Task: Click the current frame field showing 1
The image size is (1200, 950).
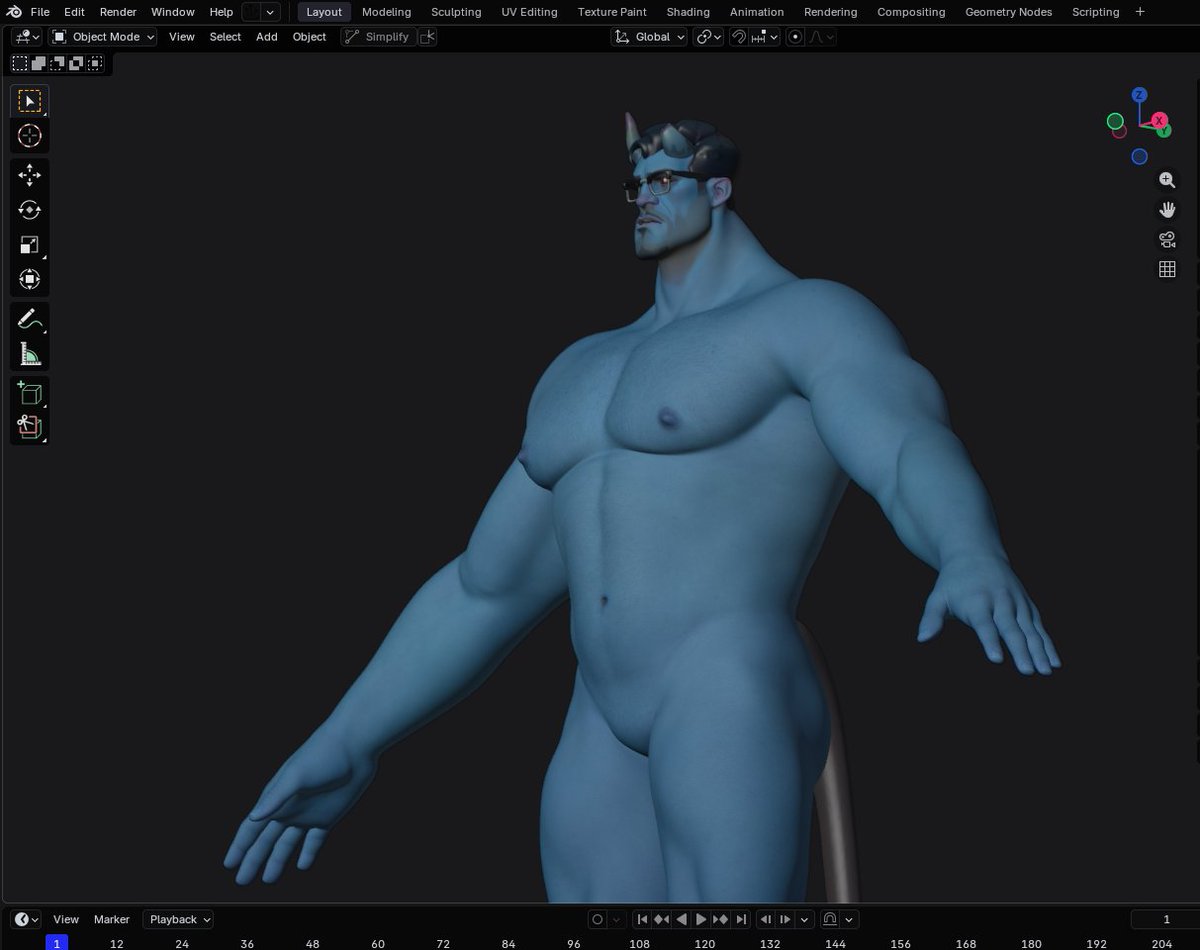Action: point(1166,918)
